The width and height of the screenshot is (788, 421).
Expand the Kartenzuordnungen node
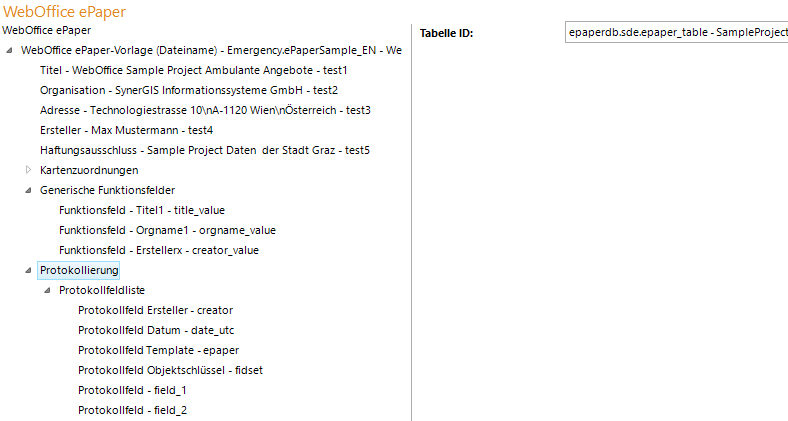tap(29, 170)
